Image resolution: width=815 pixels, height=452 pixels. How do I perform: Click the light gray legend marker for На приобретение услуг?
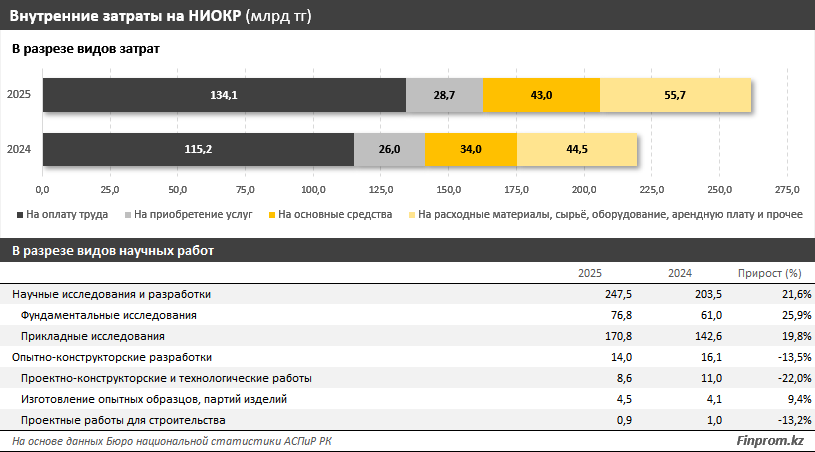pos(128,214)
